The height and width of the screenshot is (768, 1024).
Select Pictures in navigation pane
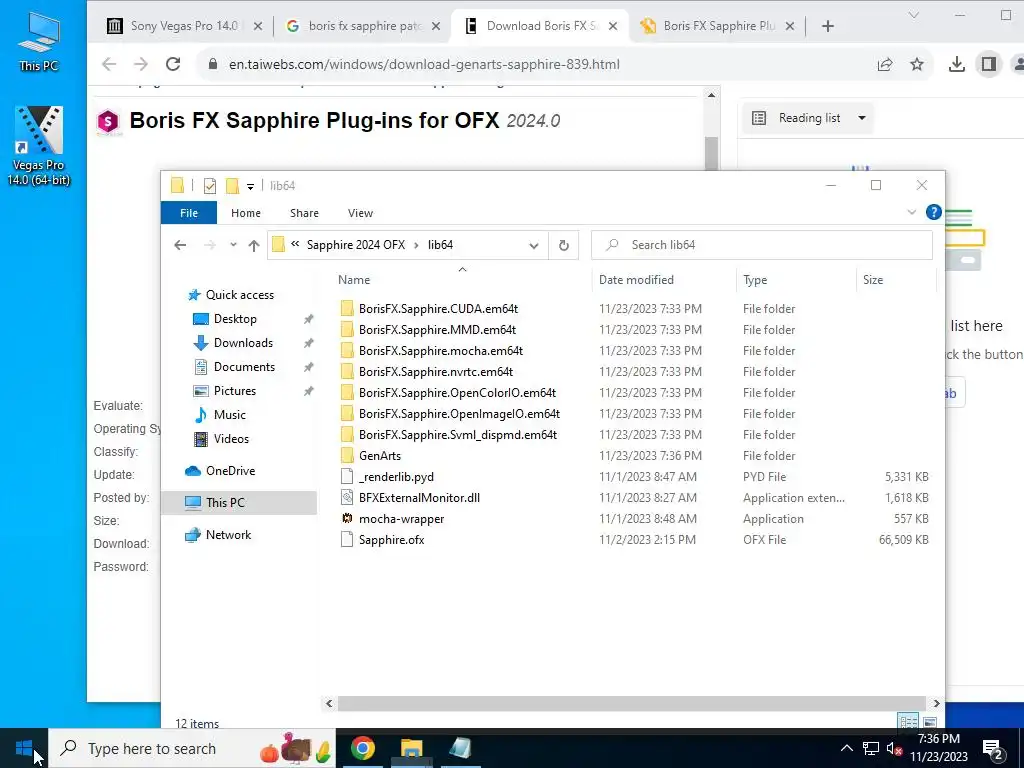click(x=234, y=391)
